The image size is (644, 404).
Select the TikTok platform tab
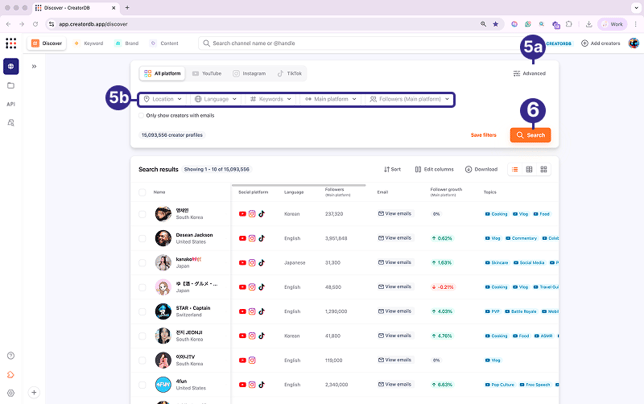[289, 73]
